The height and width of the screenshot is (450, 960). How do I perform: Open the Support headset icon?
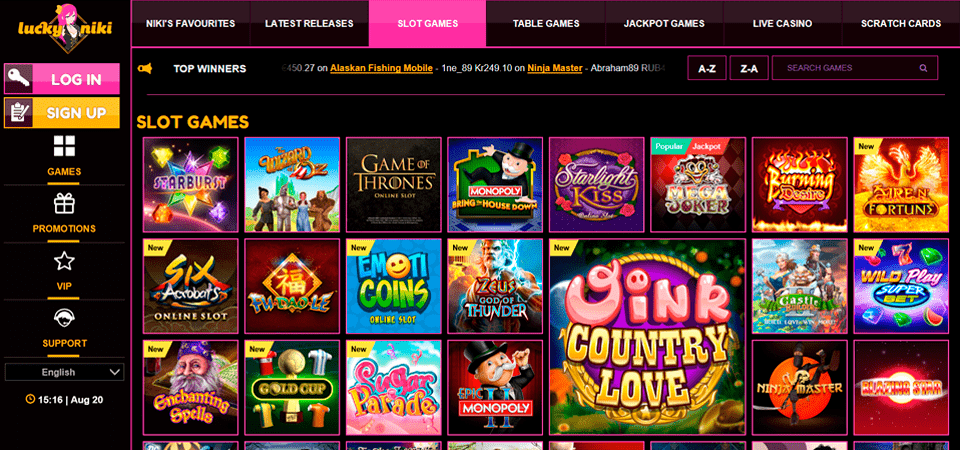[x=64, y=318]
